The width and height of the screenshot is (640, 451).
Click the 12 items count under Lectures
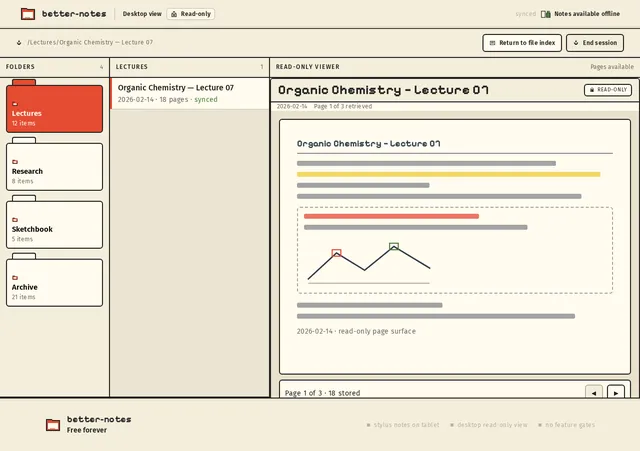pos(23,123)
